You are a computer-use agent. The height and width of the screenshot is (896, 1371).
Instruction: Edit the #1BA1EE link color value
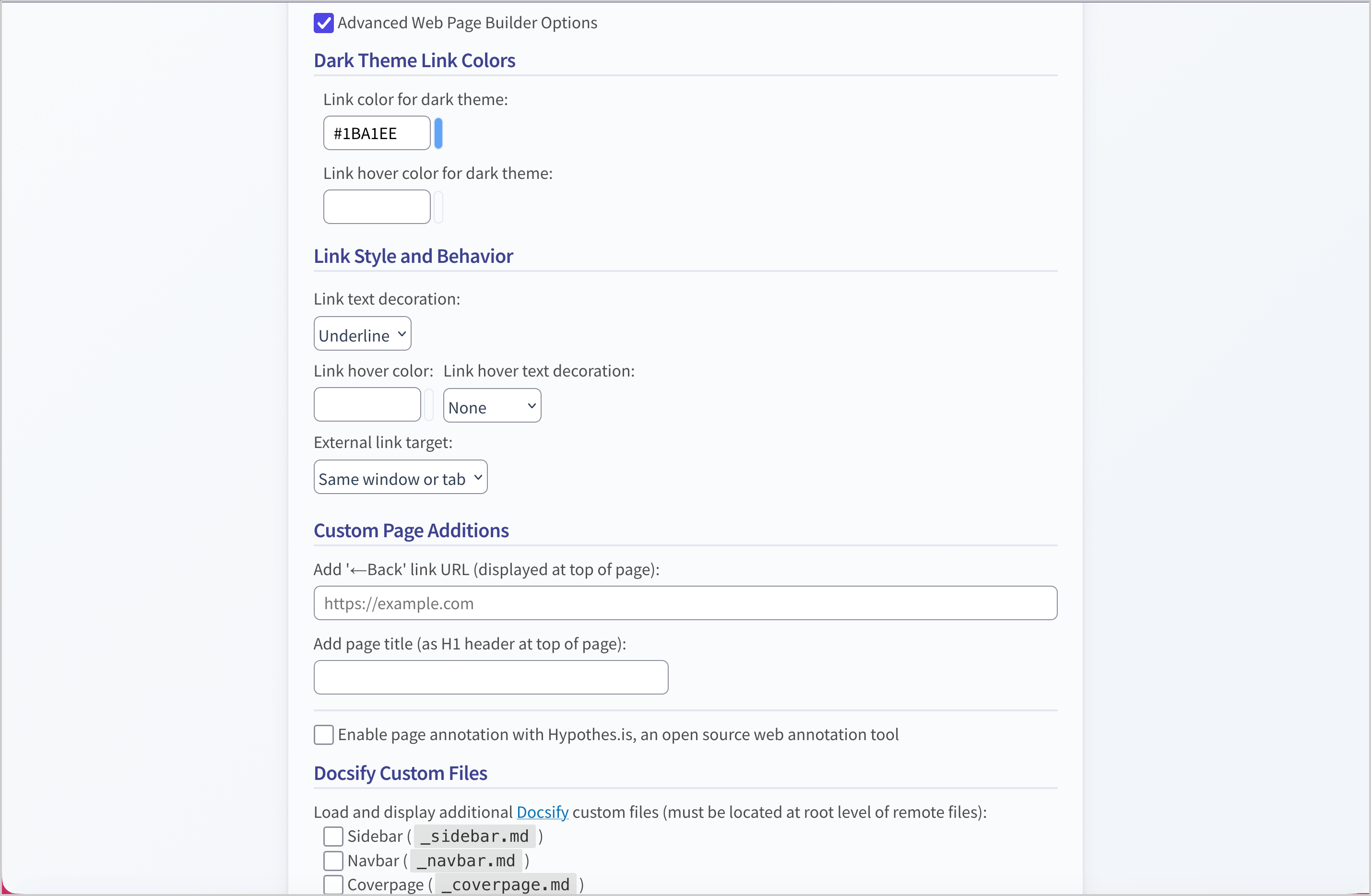pyautogui.click(x=376, y=133)
